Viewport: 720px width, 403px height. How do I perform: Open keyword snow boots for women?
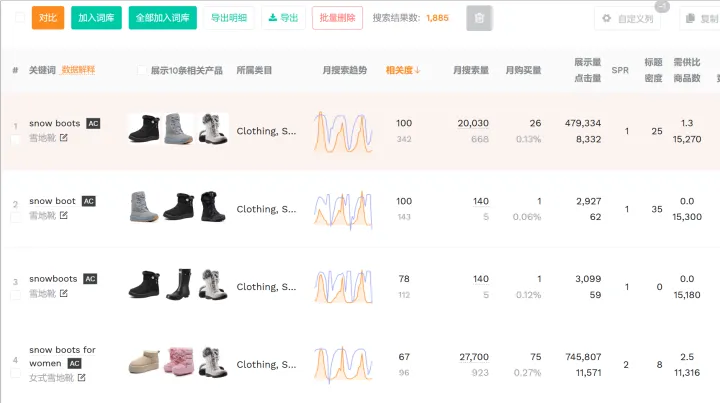coord(62,356)
